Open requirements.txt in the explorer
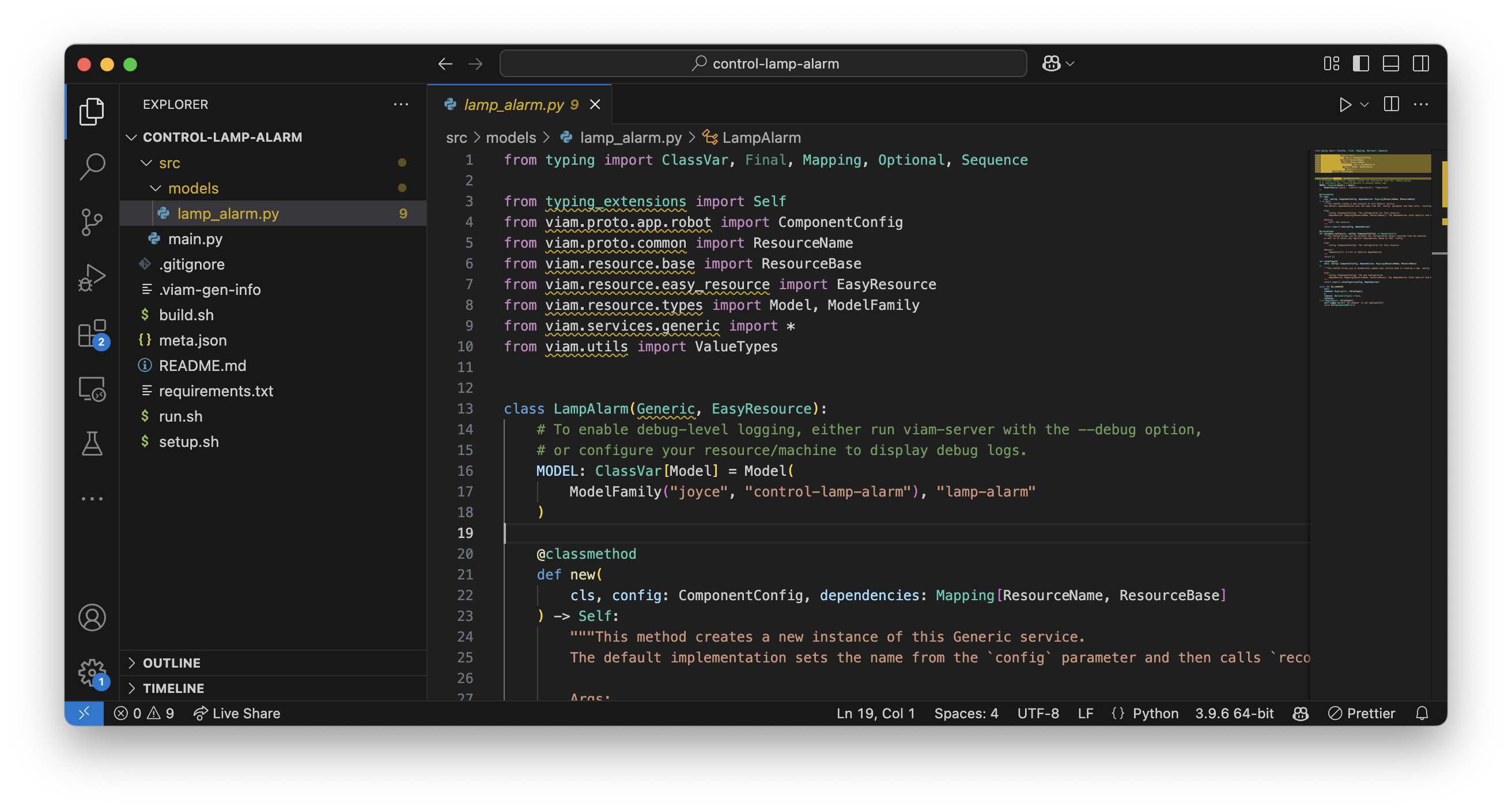Image resolution: width=1512 pixels, height=811 pixels. [x=273, y=391]
